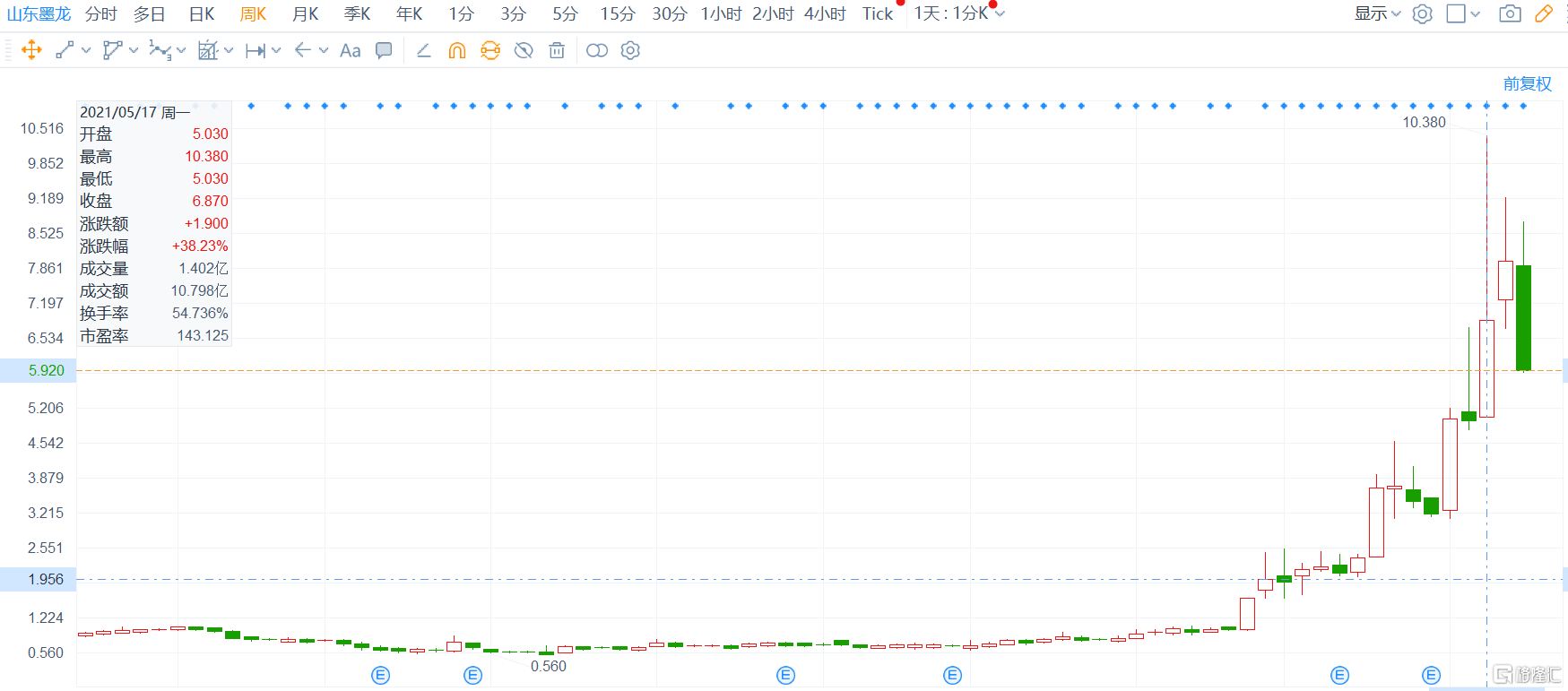Open the 1天:1分K period dropdown
1568x691 pixels.
point(959,13)
